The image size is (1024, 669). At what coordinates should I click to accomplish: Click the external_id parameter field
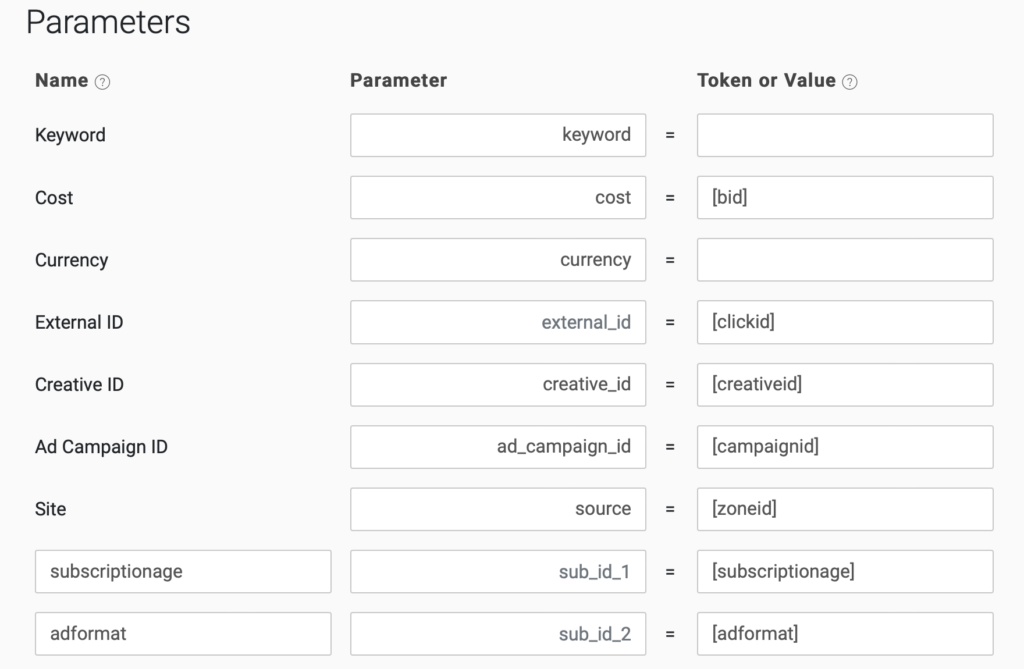(x=497, y=322)
